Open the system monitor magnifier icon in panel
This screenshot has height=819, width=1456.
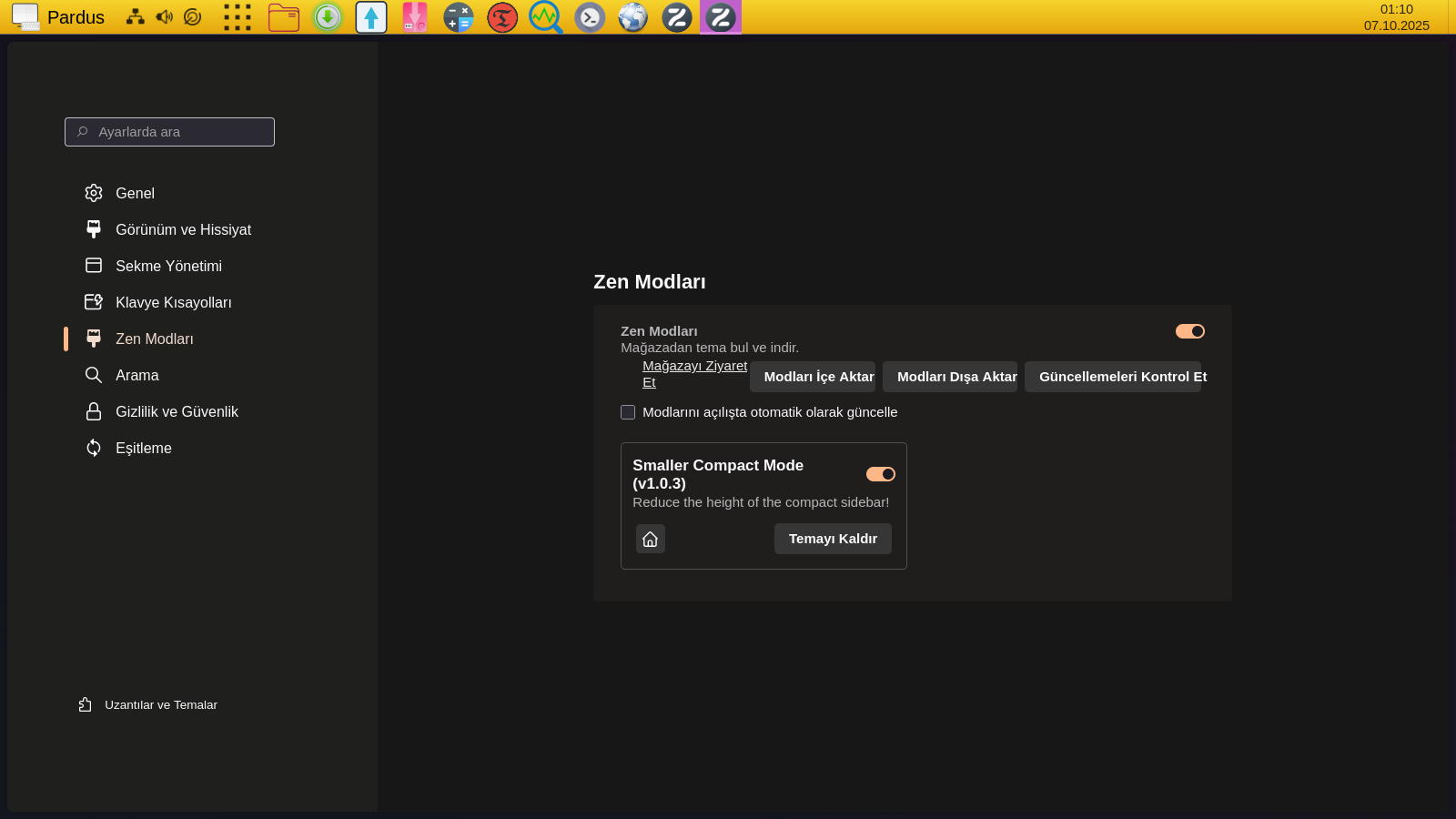pyautogui.click(x=545, y=17)
